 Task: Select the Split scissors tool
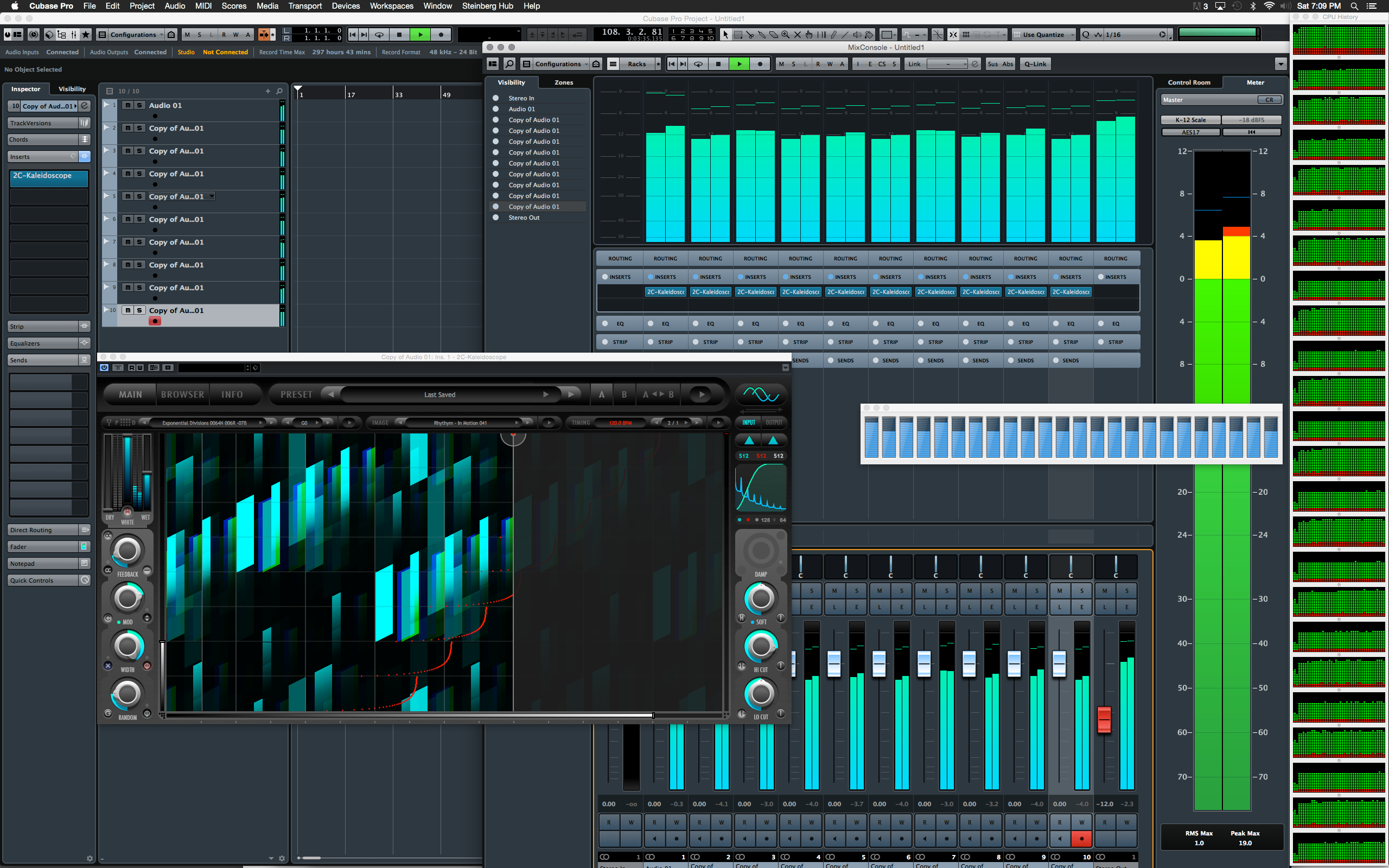(750, 34)
